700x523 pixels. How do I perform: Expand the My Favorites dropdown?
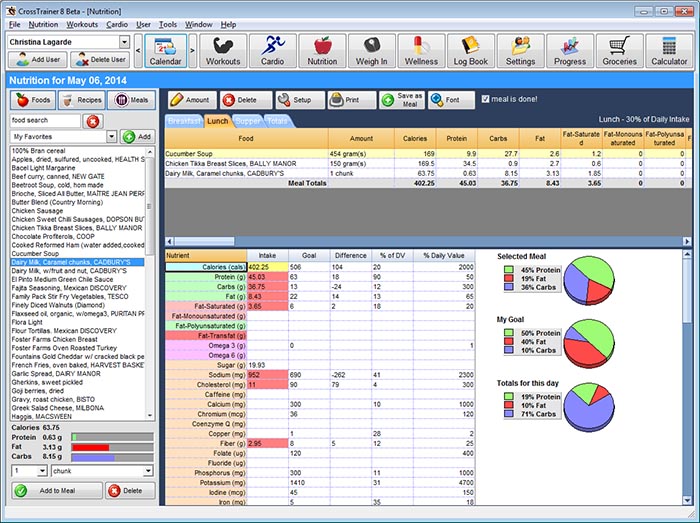112,137
